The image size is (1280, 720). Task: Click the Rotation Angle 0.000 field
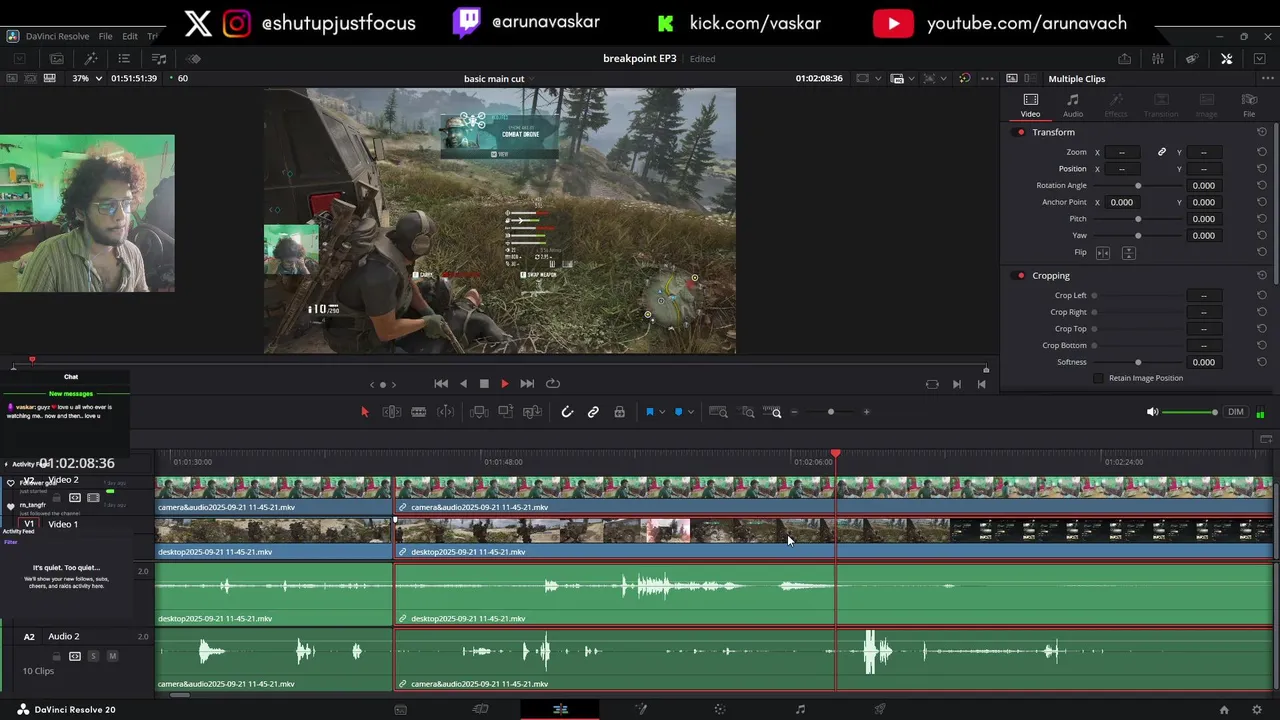[1204, 185]
